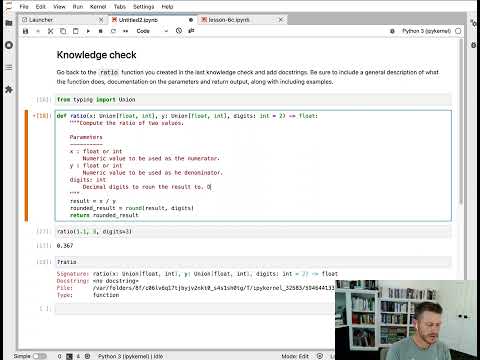This screenshot has height=360, width=480.
Task: Click Python 3 (ipykernel) kernel name
Action: (x=426, y=31)
